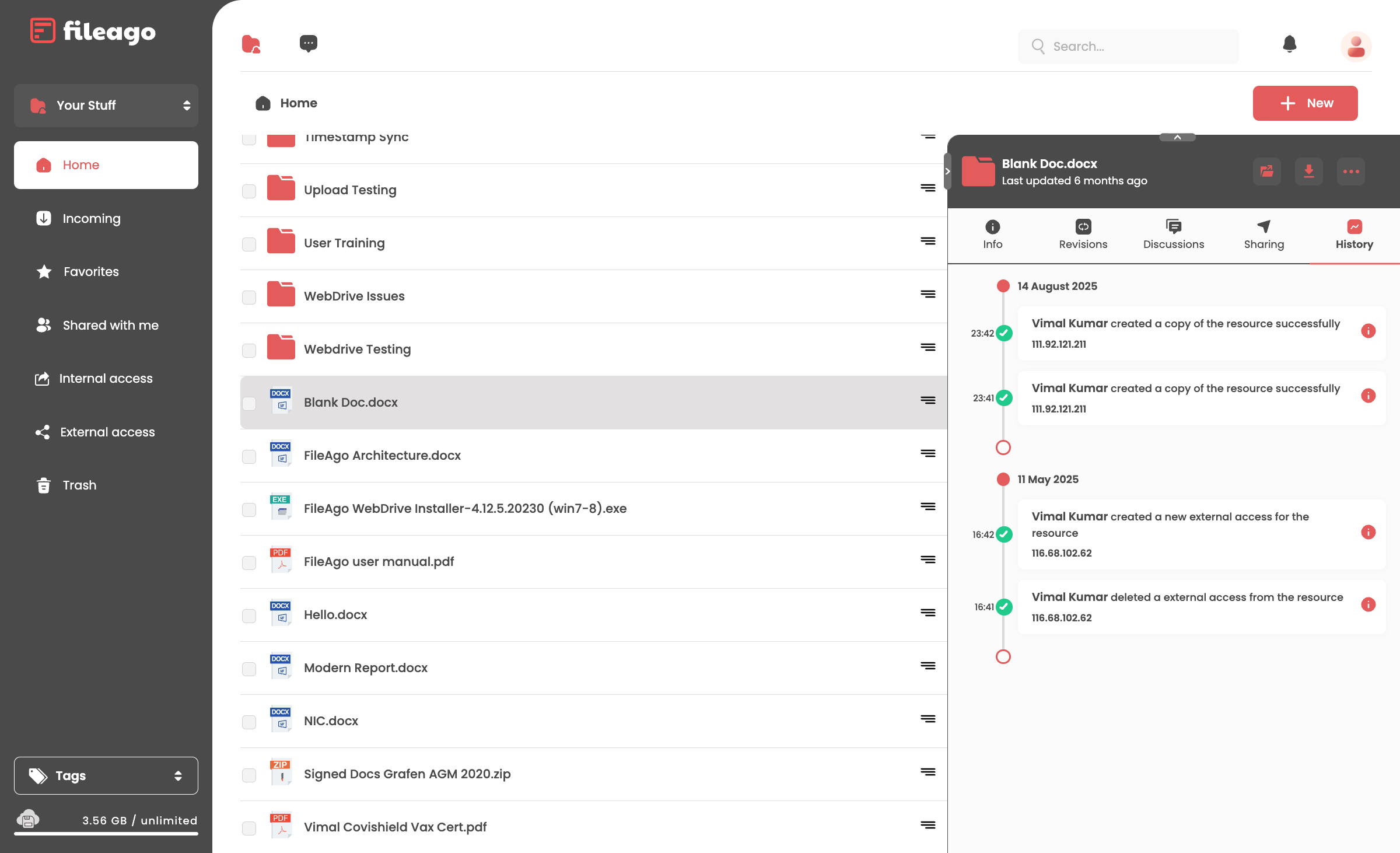The width and height of the screenshot is (1400, 853).
Task: Click the share icon in Blank Doc.docx panel header
Action: (1267, 172)
